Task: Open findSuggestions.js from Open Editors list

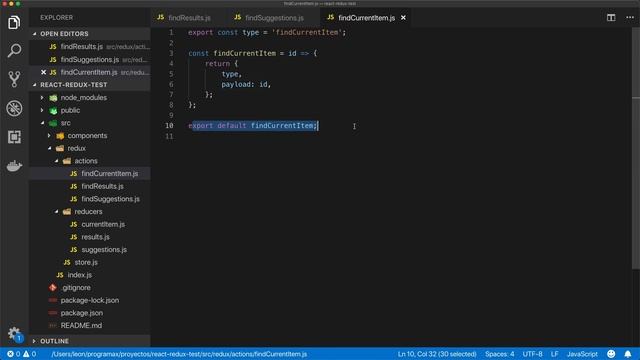Action: pos(90,60)
